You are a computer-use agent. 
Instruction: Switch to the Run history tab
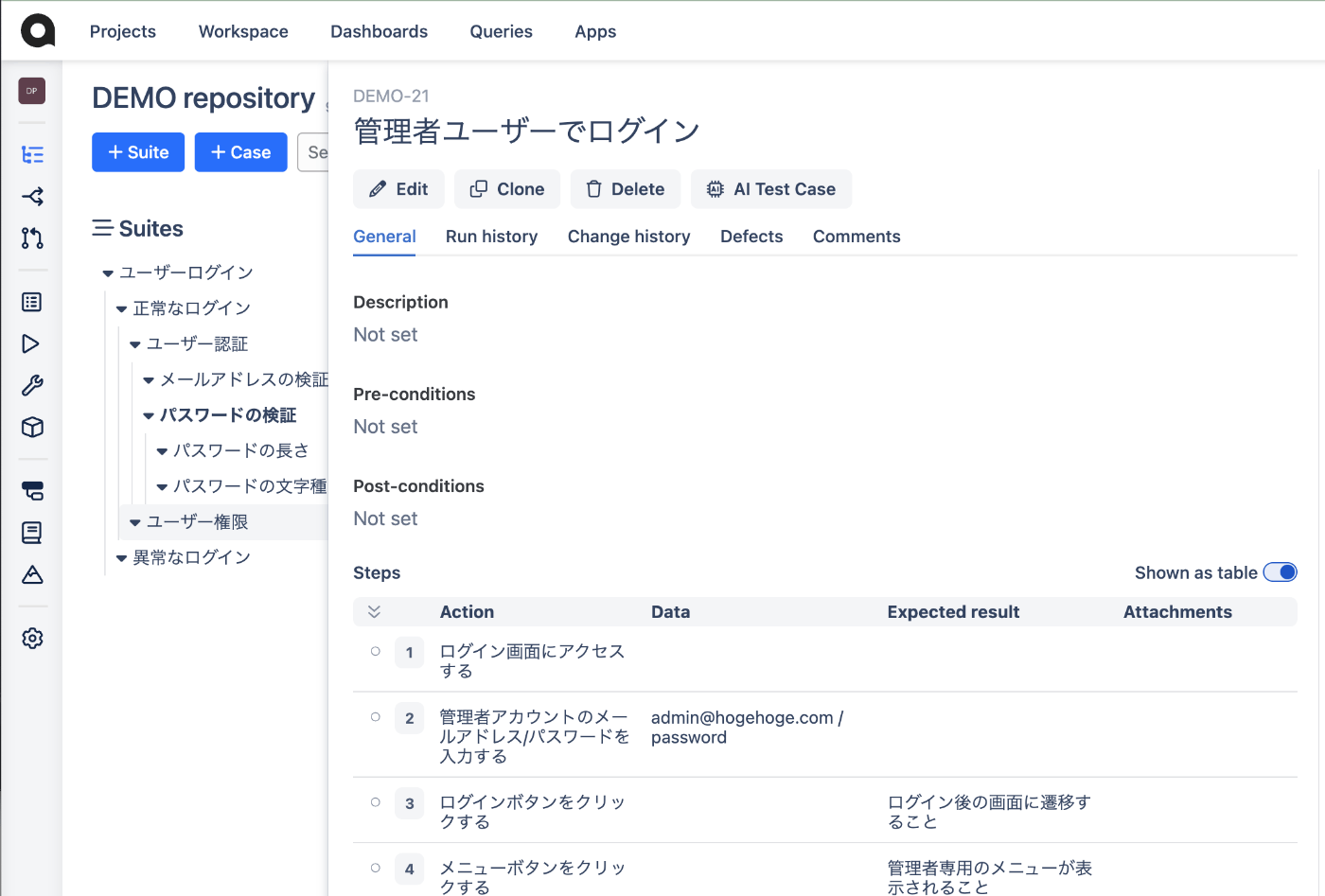[x=491, y=237]
